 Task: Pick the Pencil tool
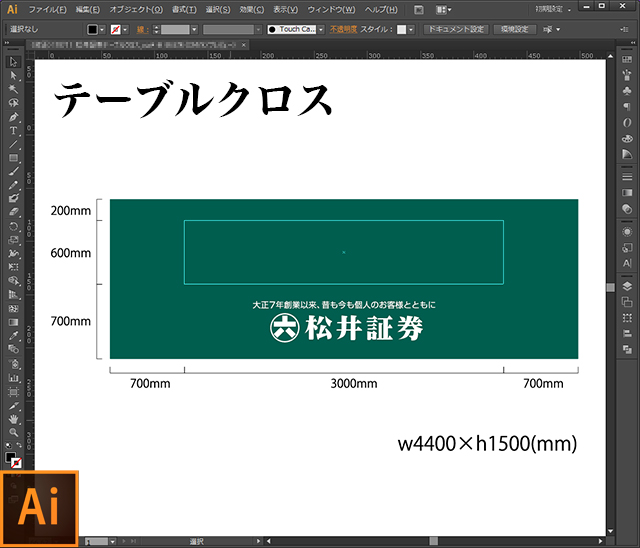(13, 185)
